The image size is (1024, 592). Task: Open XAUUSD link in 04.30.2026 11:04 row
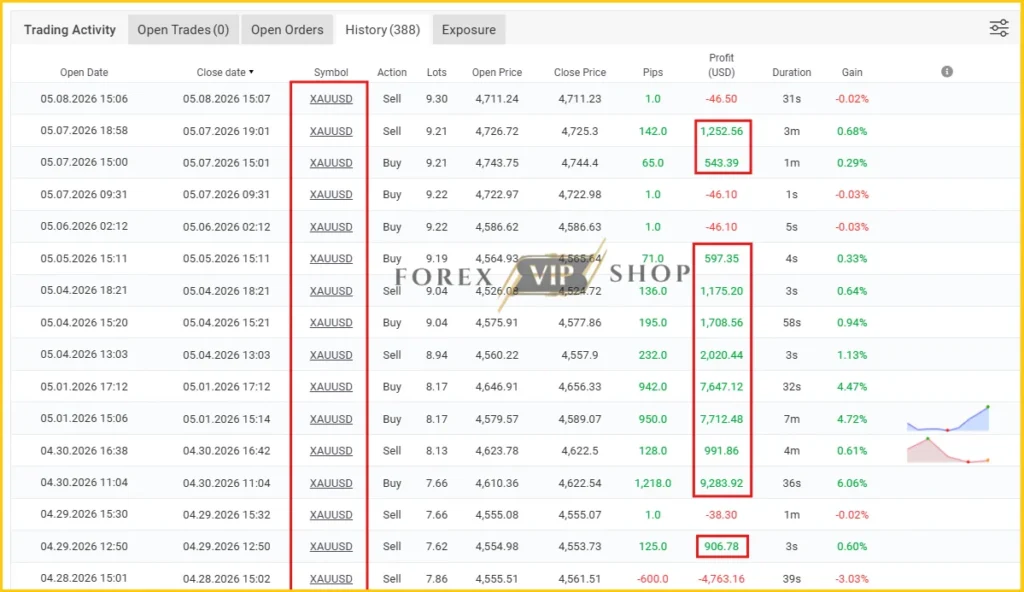(x=331, y=483)
